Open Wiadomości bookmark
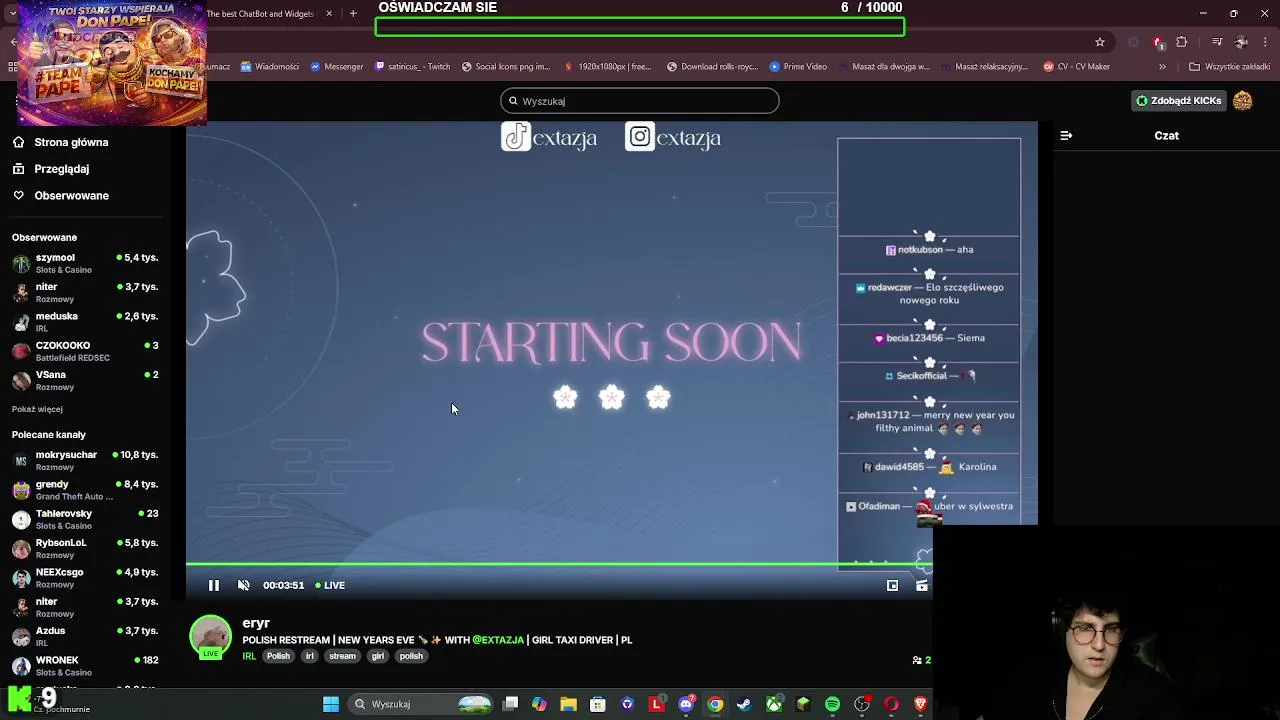Viewport: 1280px width, 720px height. [x=269, y=67]
